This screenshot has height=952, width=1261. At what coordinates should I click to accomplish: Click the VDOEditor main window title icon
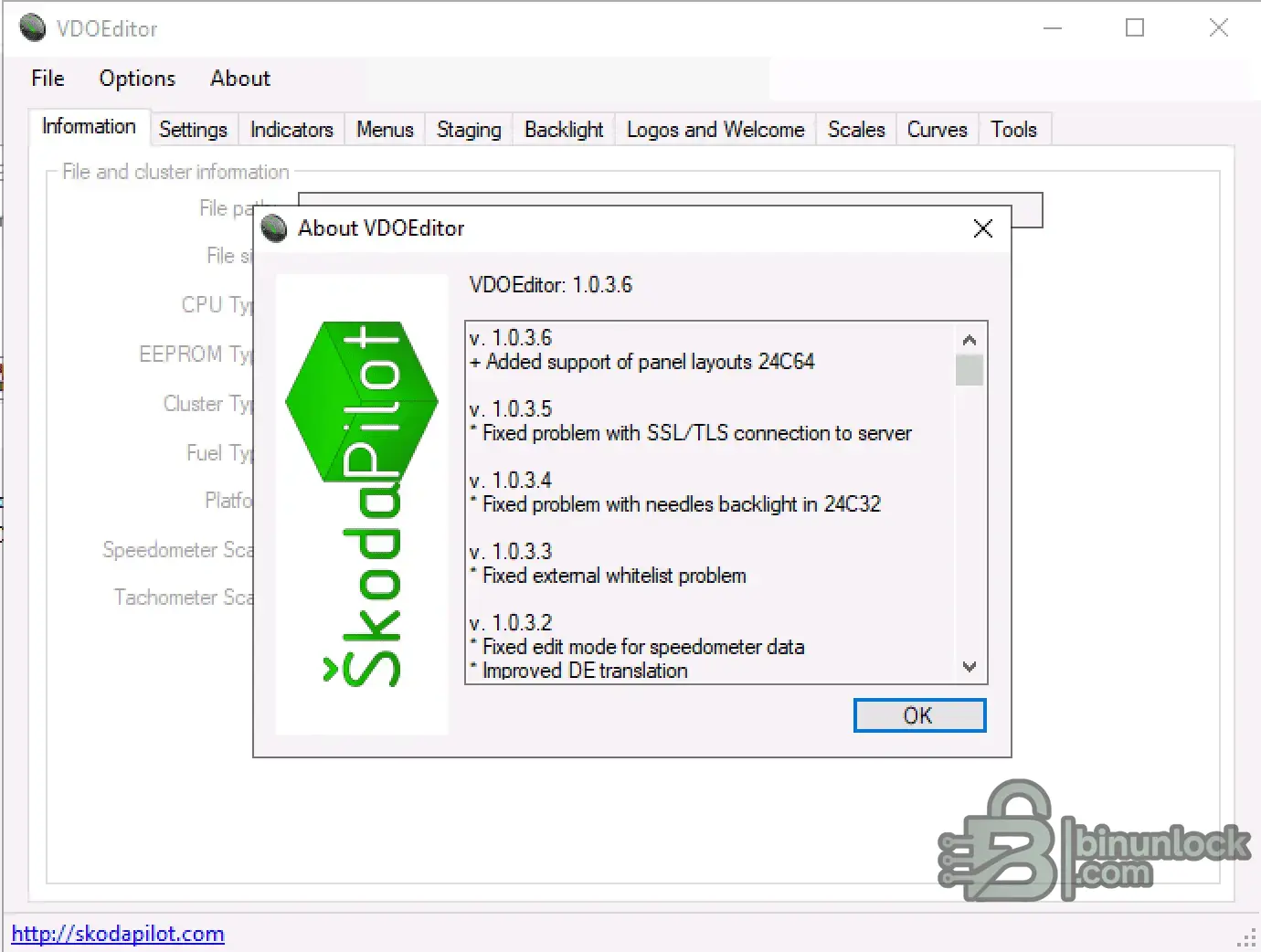click(33, 28)
